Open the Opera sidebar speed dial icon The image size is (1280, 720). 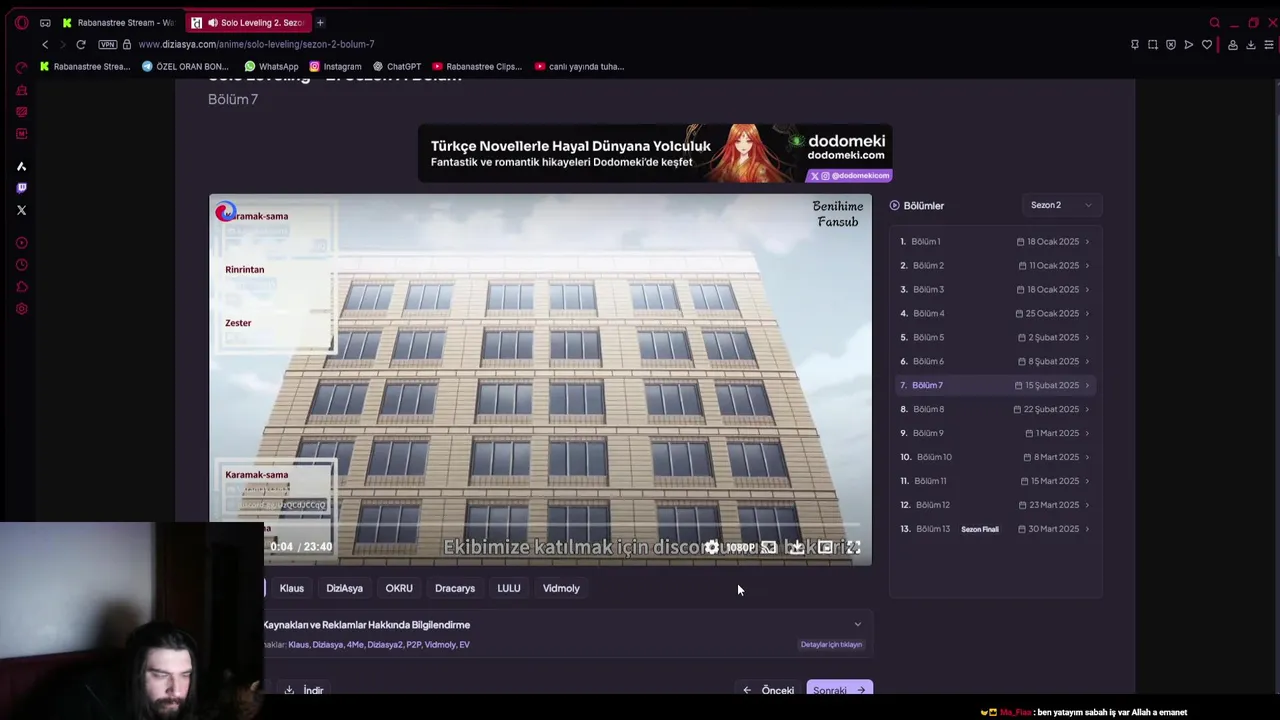21,67
